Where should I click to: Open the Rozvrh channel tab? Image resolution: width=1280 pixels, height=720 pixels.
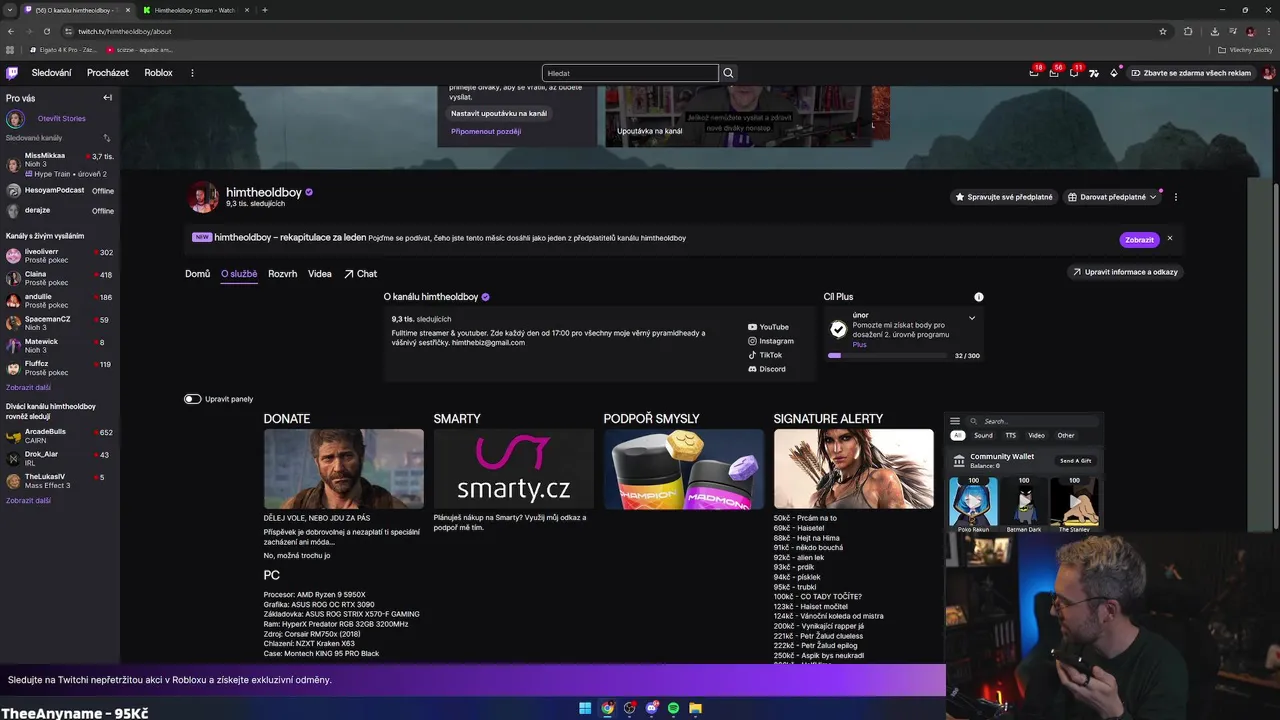[x=282, y=273]
